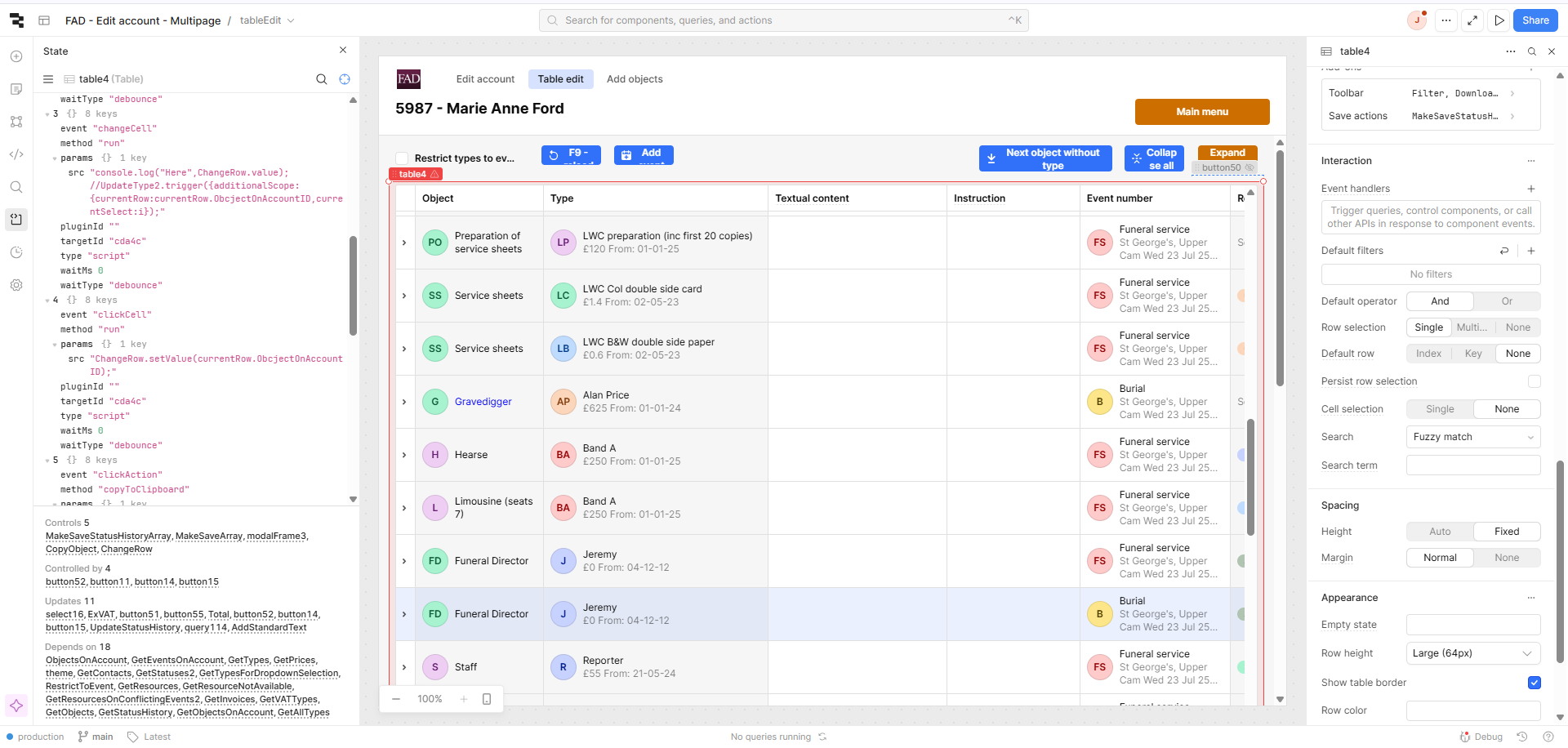Open the Settings gear in left sidebar
Image resolution: width=1568 pixels, height=748 pixels.
(x=16, y=285)
